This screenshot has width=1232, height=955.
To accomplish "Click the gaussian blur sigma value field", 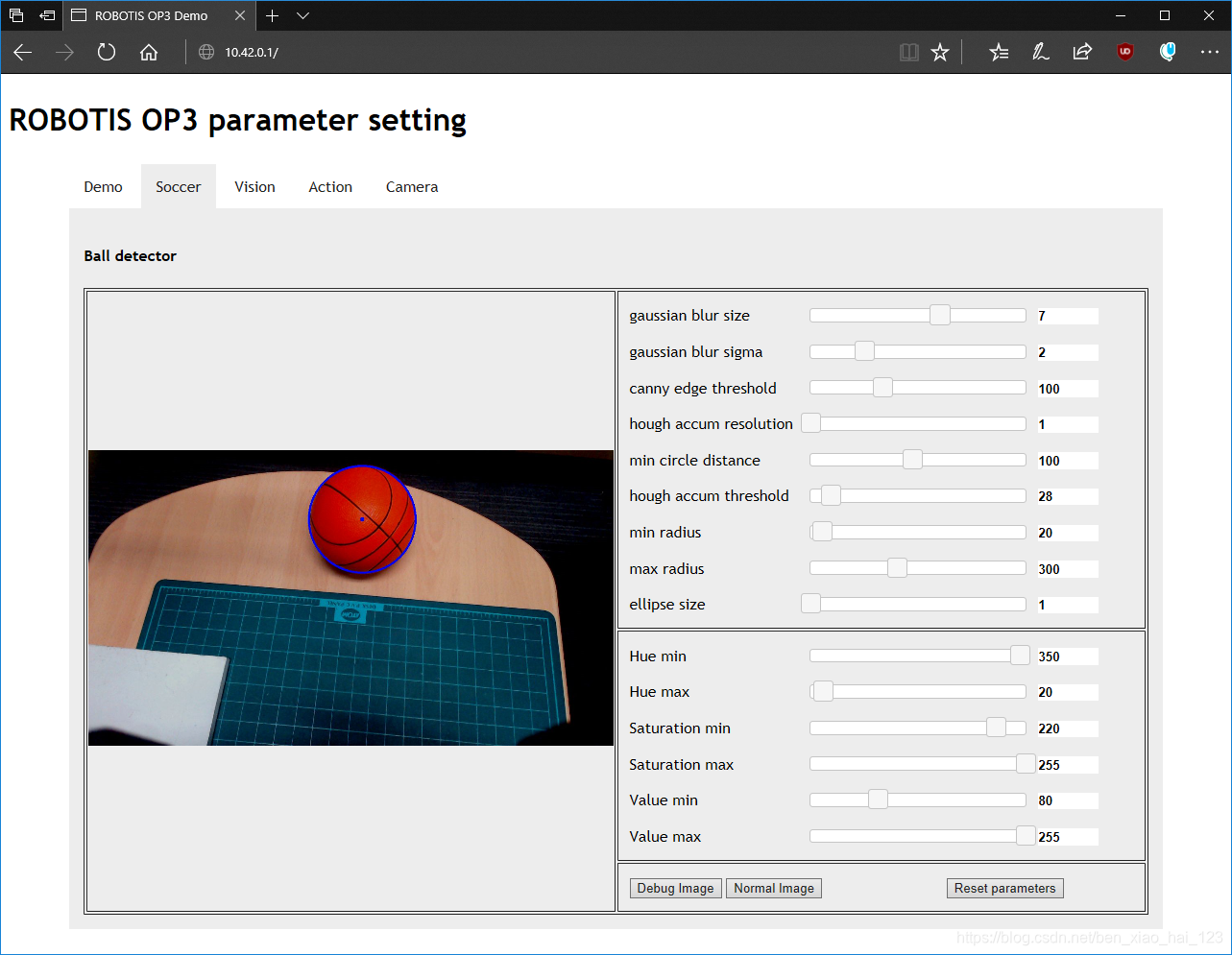I will coord(1068,352).
